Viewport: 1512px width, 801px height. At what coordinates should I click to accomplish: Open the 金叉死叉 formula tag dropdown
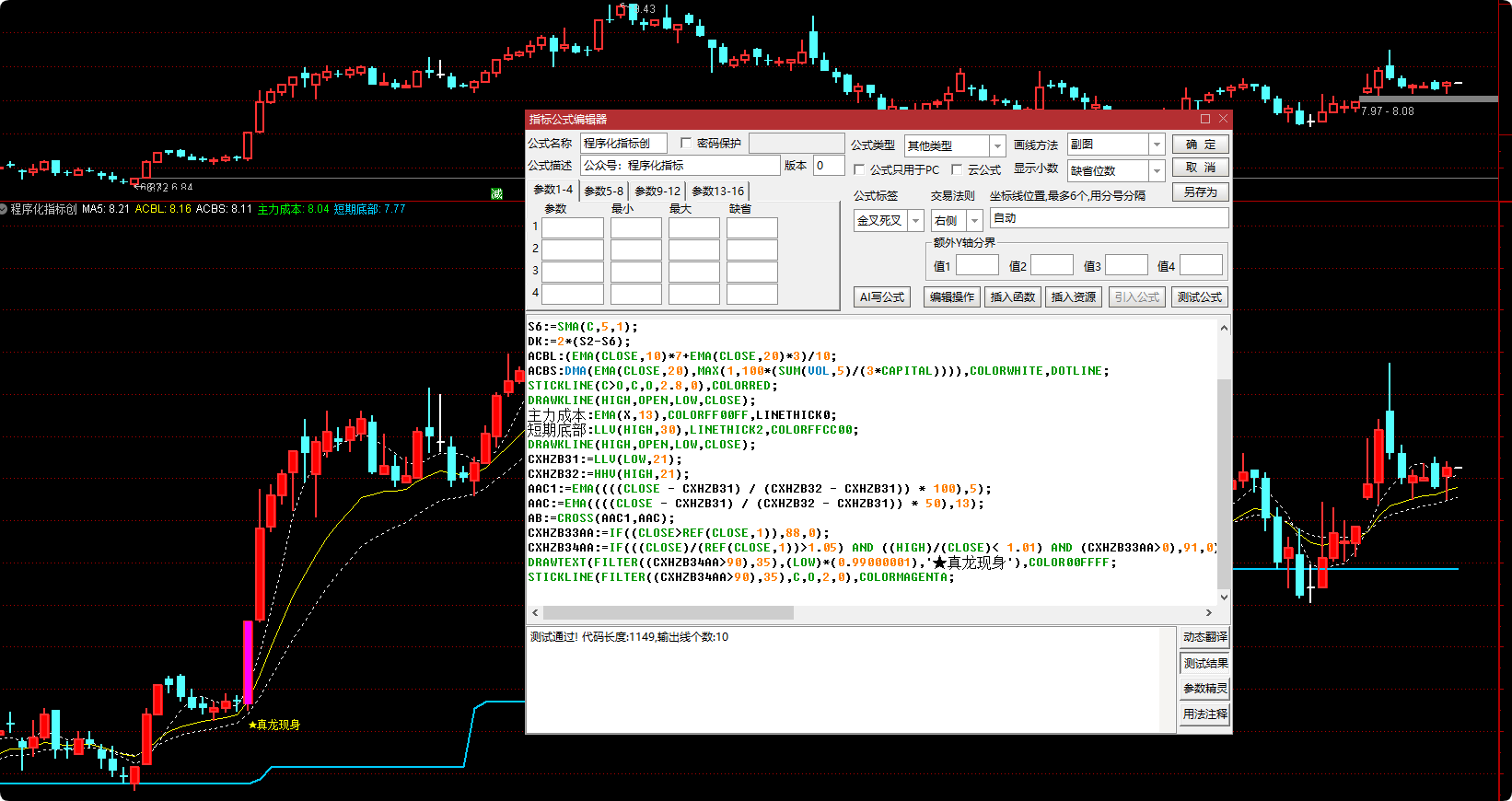point(915,221)
